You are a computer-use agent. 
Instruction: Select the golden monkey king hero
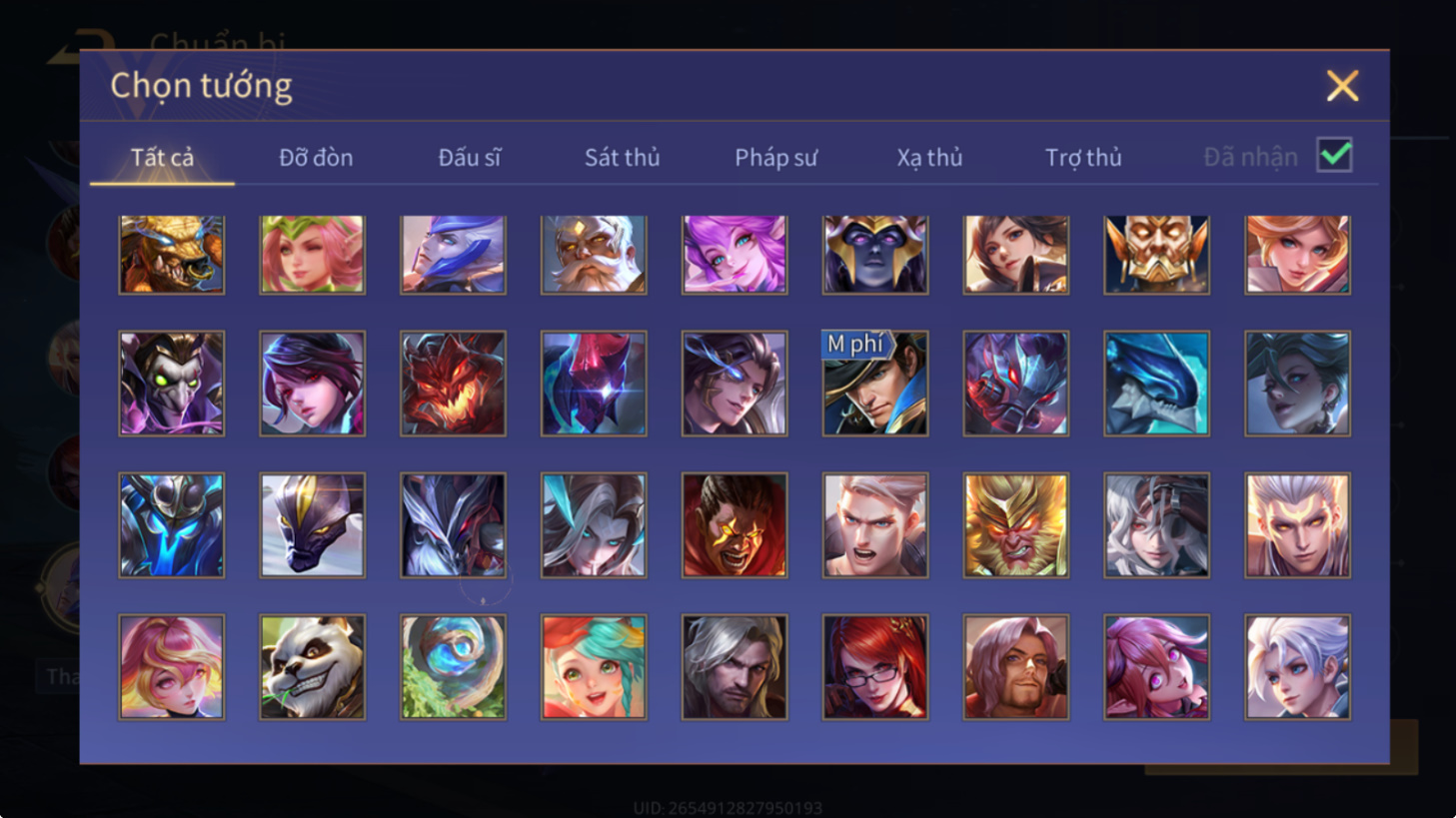pos(1016,525)
